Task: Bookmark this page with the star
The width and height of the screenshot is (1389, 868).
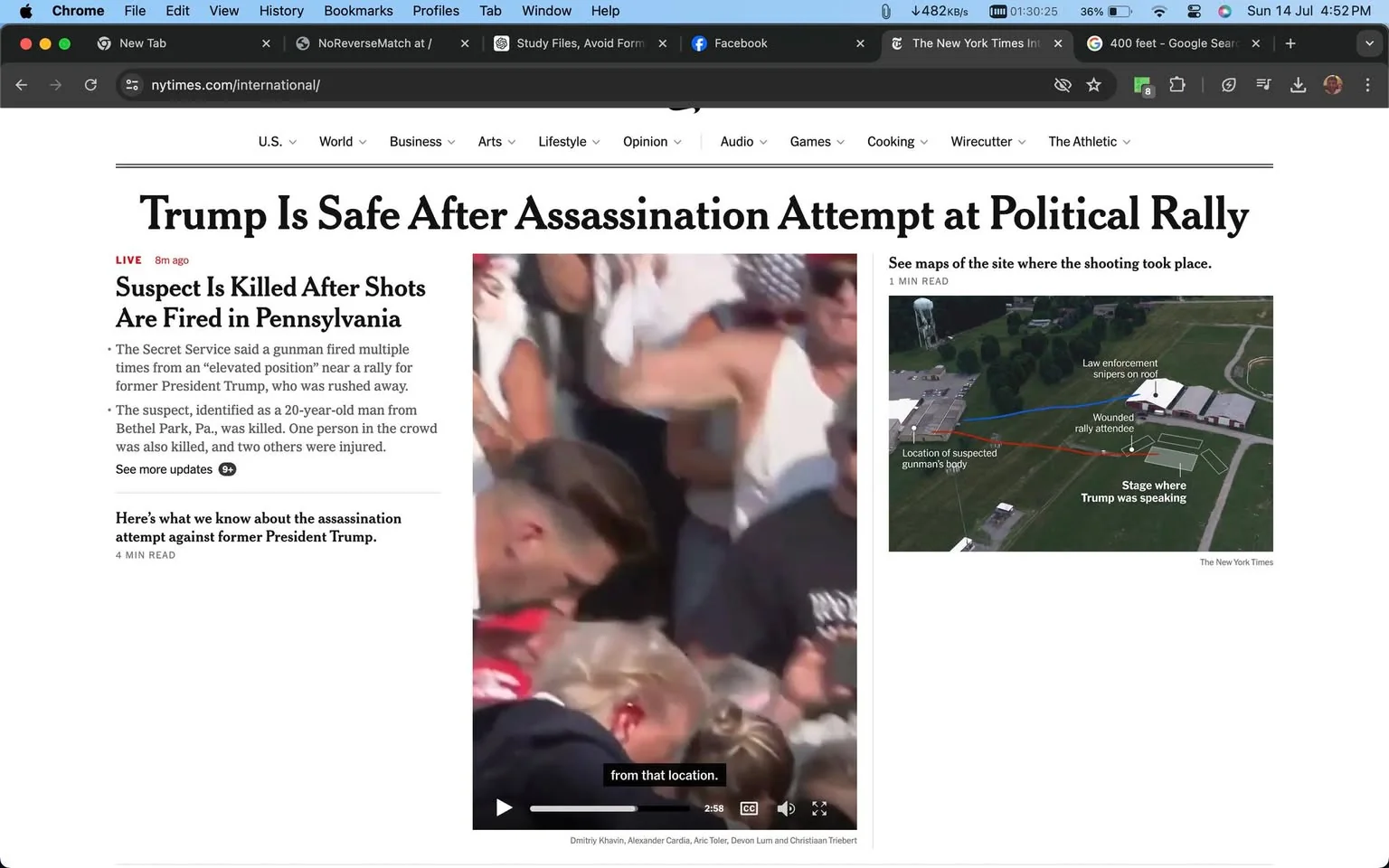Action: tap(1094, 85)
